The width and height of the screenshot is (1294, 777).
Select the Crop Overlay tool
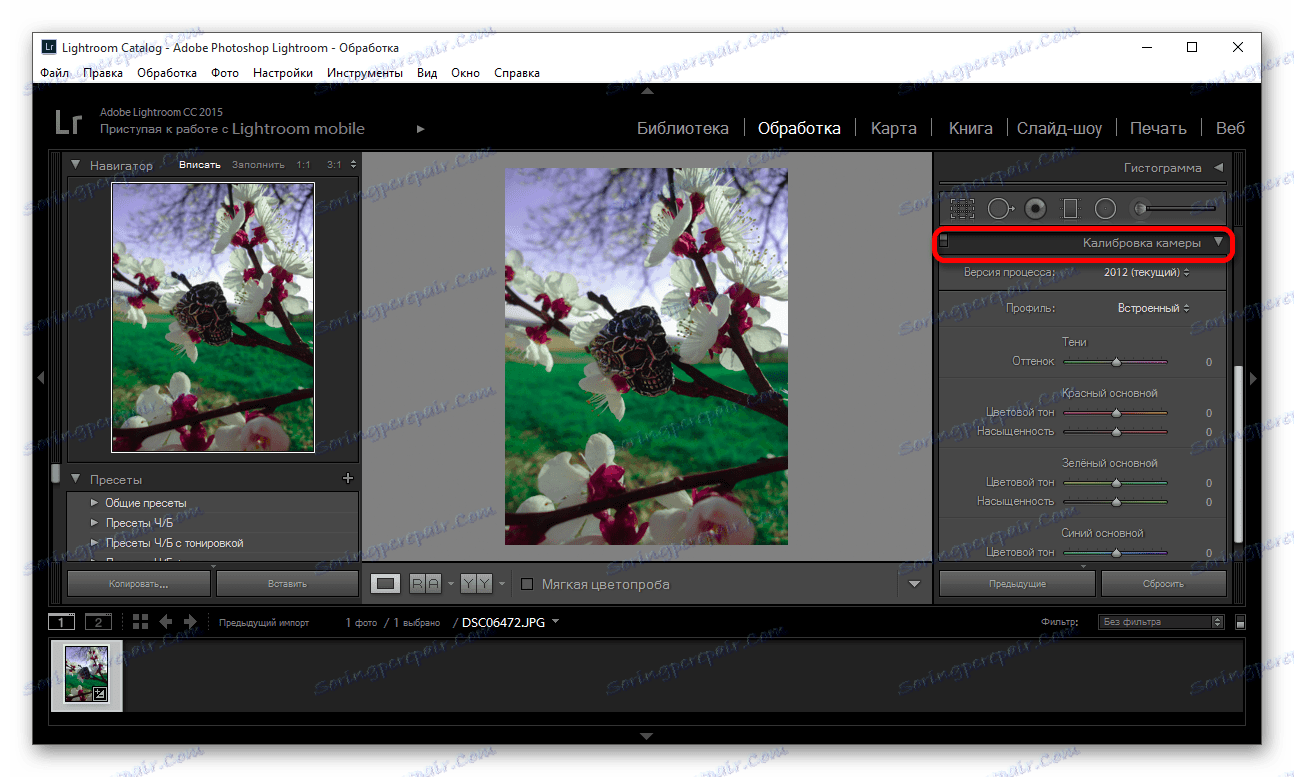click(x=962, y=208)
